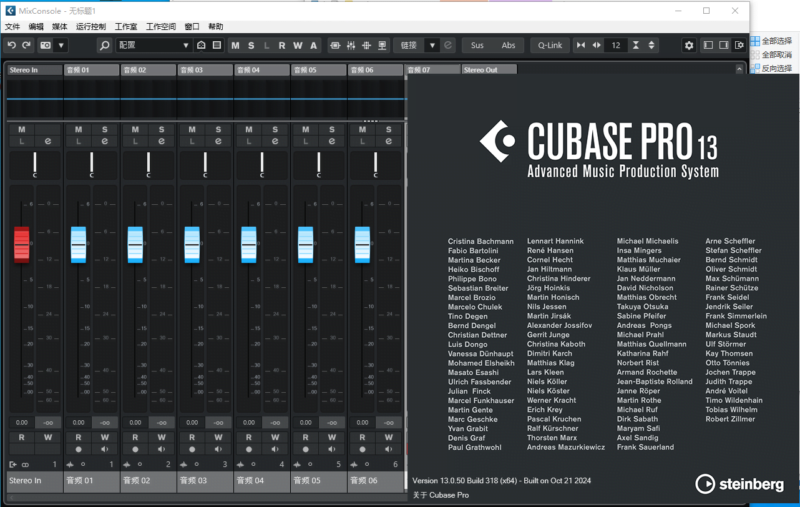The width and height of the screenshot is (800, 507).
Task: Click the rack selection icon next to filter
Action: 217,45
